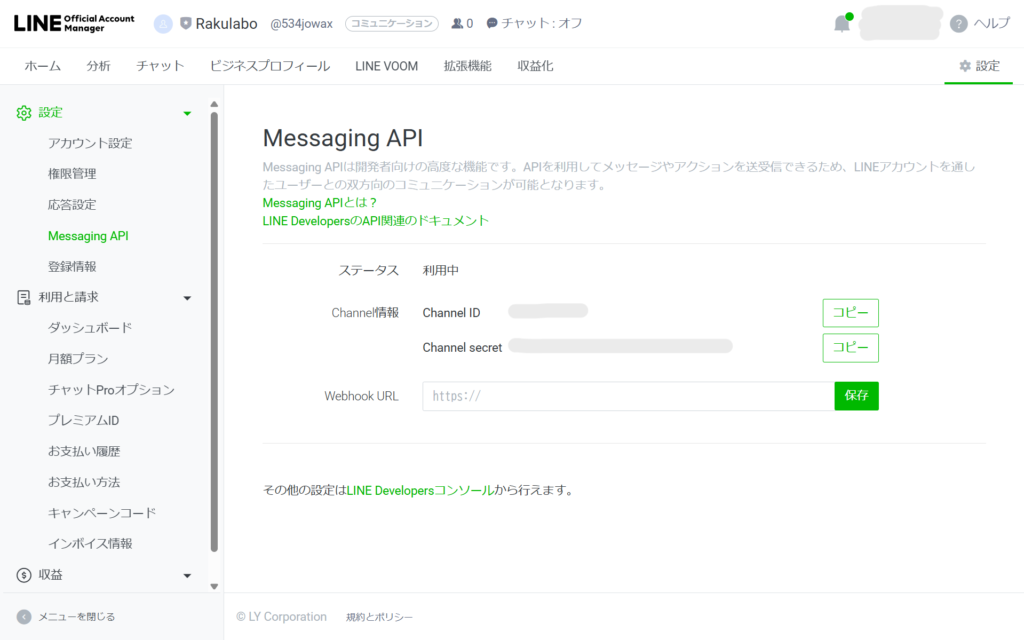Select 応答設定 in the sidebar
Viewport: 1024px width, 640px height.
click(72, 205)
